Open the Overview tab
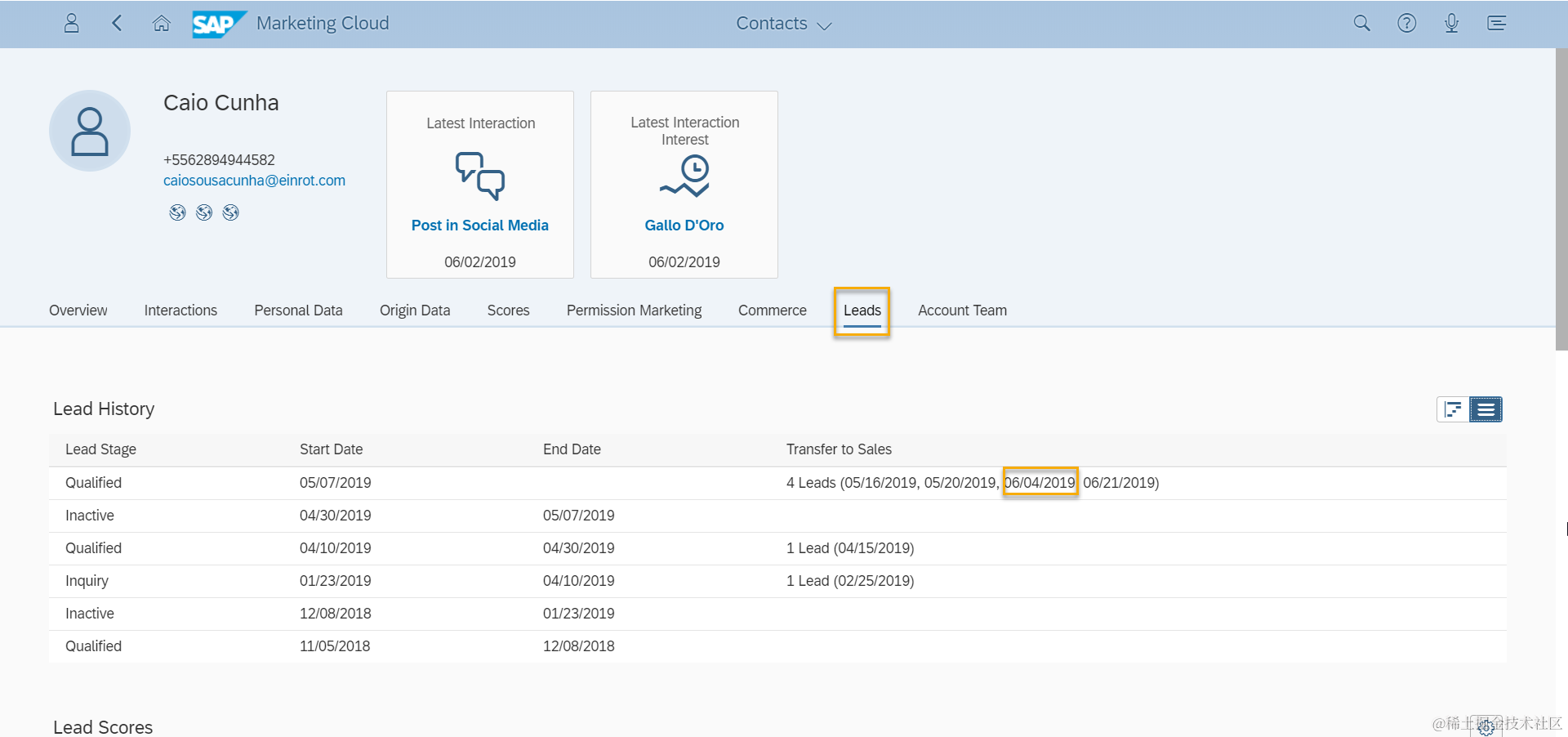The image size is (1568, 737). (x=78, y=310)
